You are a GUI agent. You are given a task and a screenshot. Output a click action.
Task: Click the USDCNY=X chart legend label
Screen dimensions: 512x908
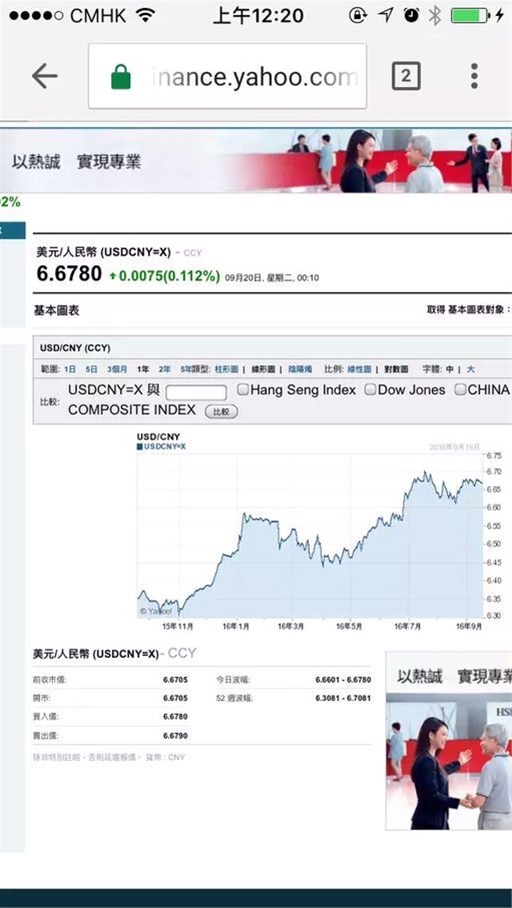click(162, 446)
